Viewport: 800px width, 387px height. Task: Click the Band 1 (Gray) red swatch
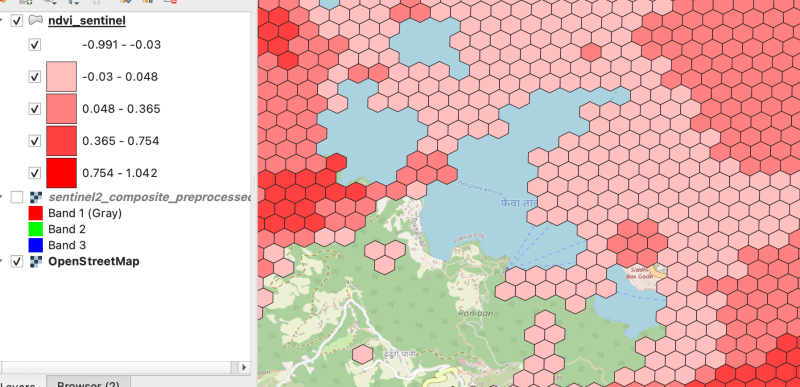[x=36, y=213]
